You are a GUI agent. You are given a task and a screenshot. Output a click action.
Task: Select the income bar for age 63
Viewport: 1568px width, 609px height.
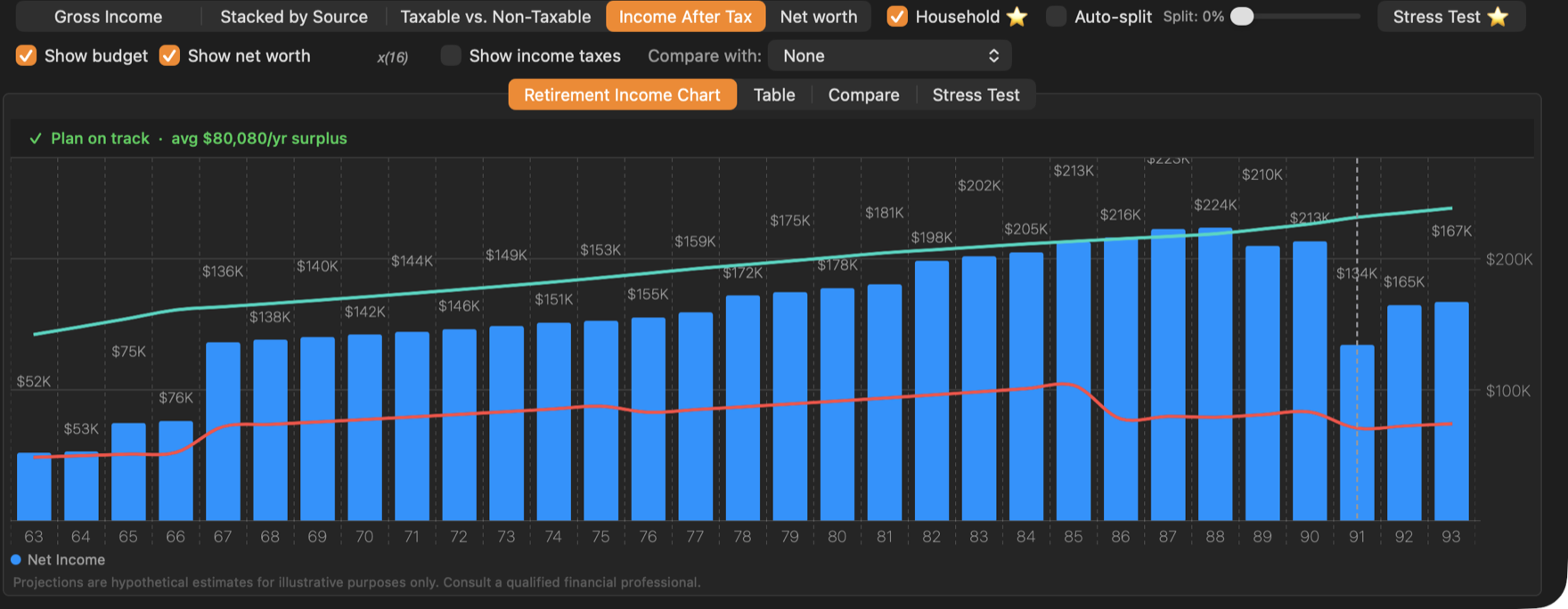[34, 486]
